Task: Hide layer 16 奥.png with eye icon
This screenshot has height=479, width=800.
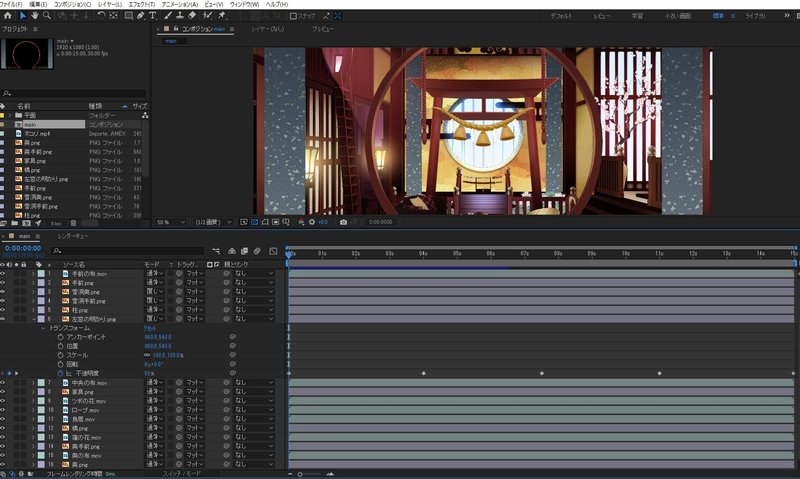Action: [3, 465]
